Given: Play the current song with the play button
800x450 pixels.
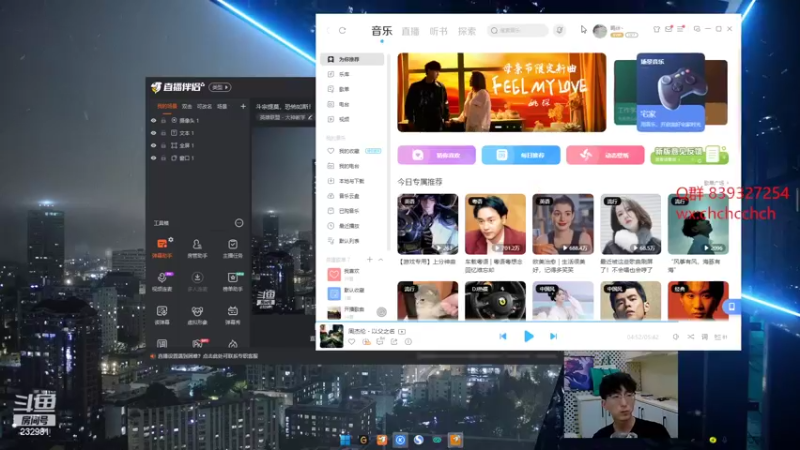Looking at the screenshot, I should [x=529, y=336].
